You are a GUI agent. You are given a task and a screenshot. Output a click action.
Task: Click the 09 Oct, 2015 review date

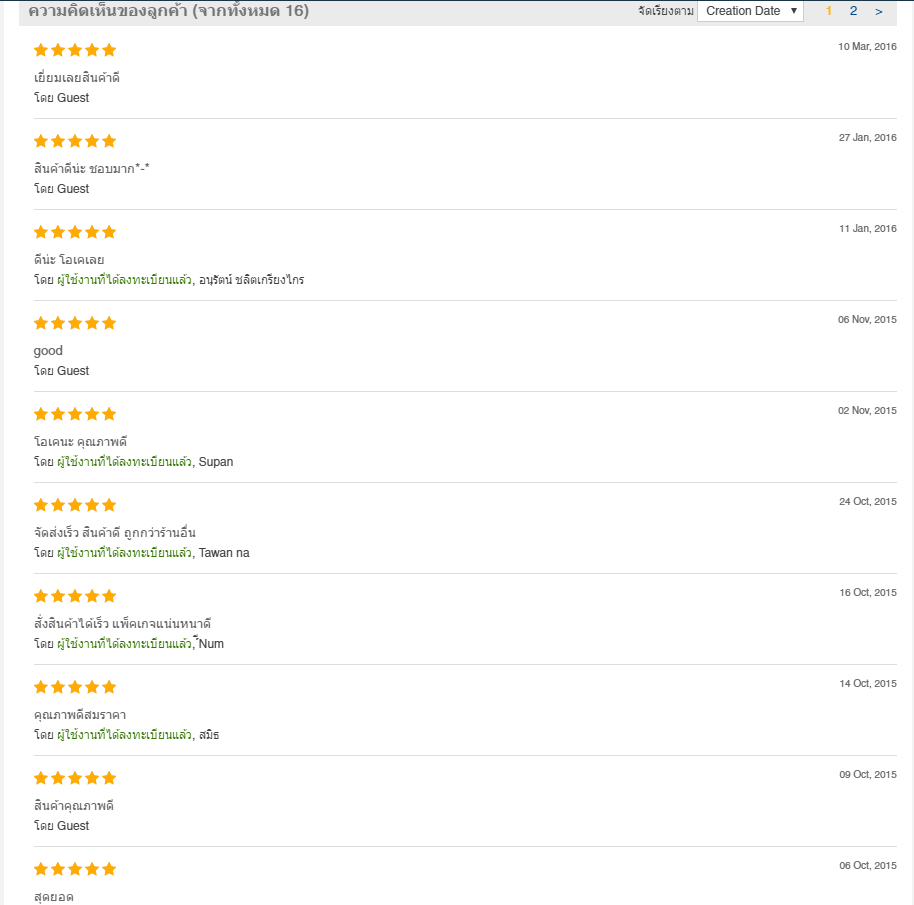[x=867, y=775]
